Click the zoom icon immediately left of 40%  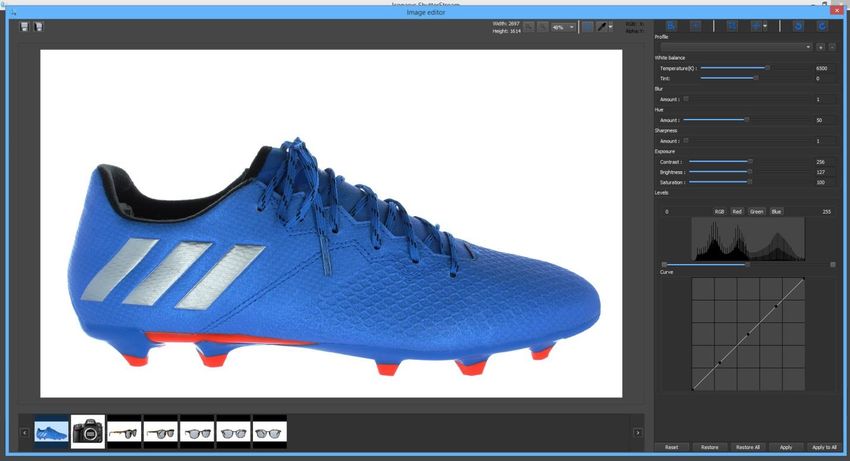(543, 27)
